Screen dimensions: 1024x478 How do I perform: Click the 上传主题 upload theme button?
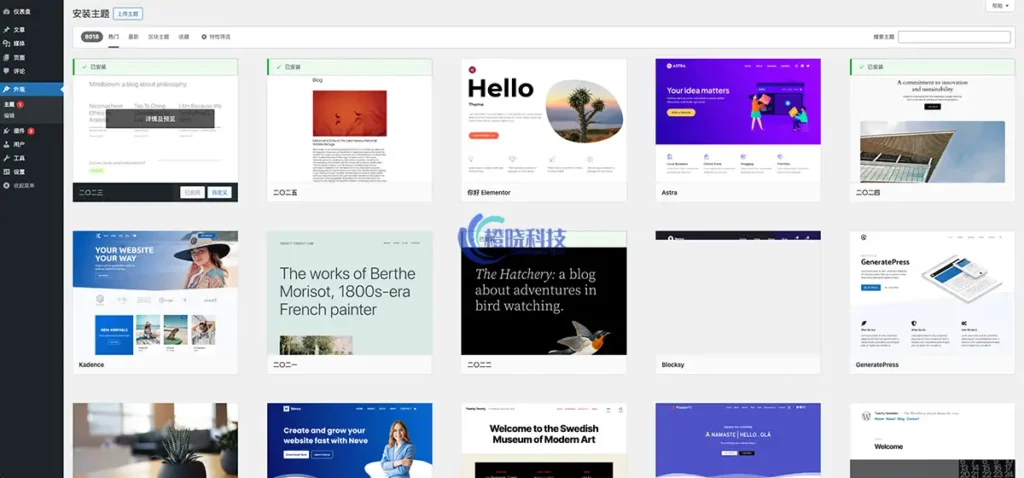128,14
